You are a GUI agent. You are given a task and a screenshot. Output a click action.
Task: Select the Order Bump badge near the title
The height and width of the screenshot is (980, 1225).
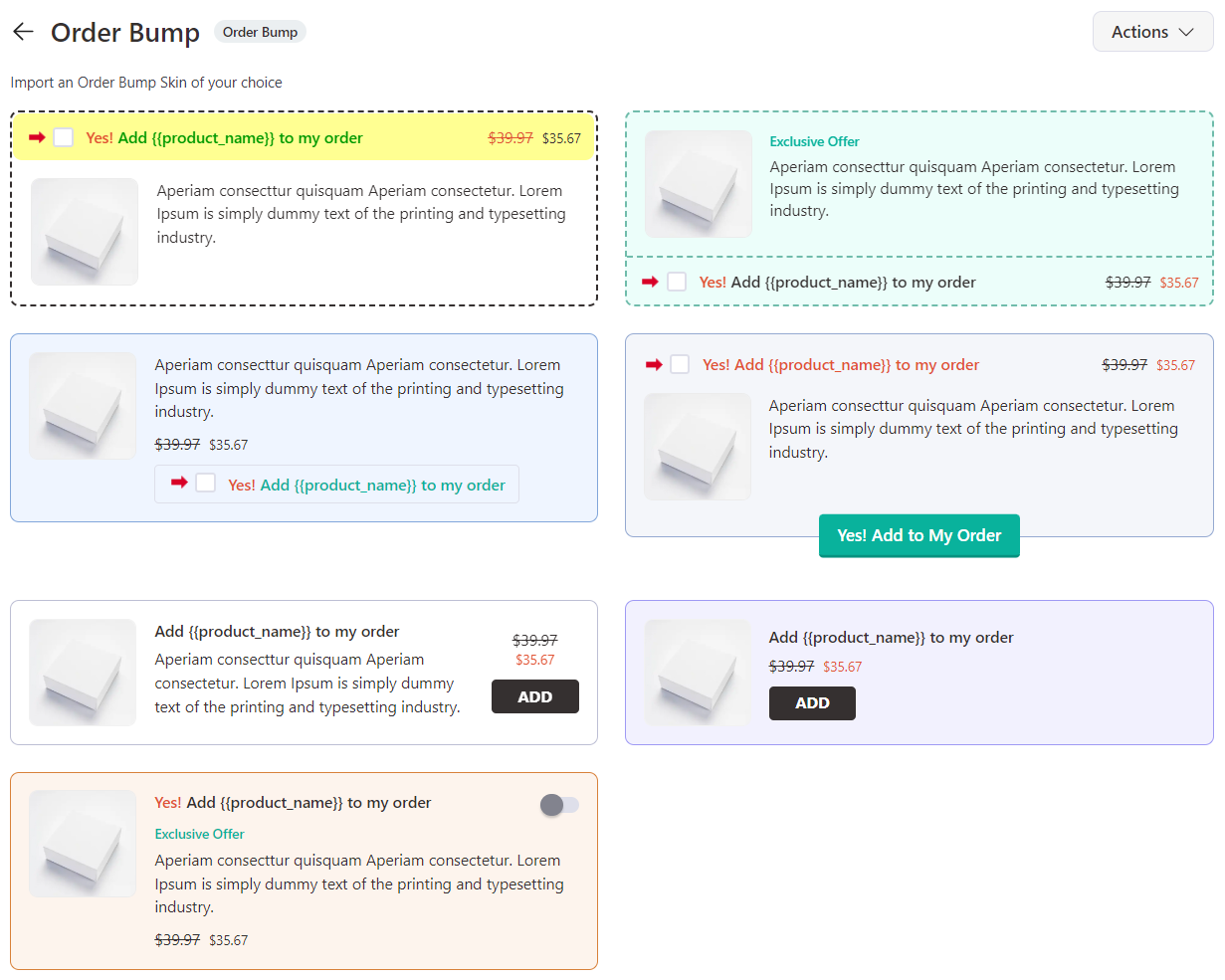260,31
